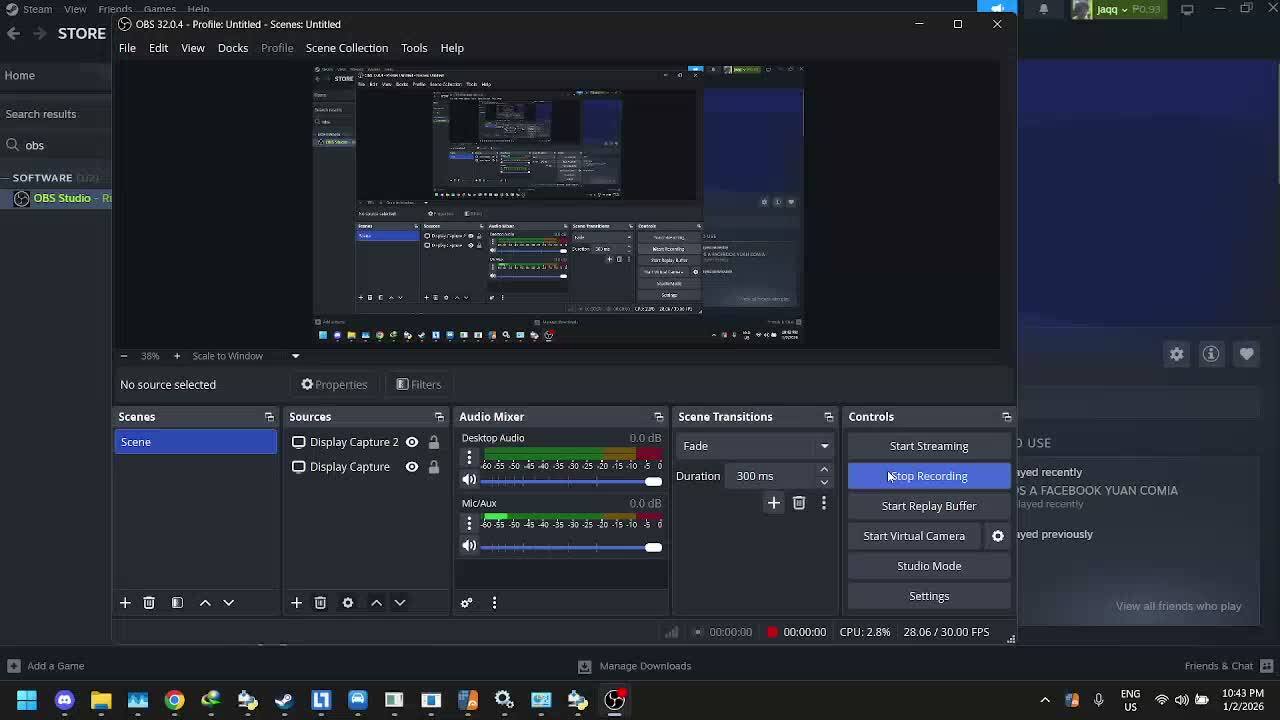The width and height of the screenshot is (1280, 720).
Task: Toggle Studio Mode
Action: click(x=929, y=566)
